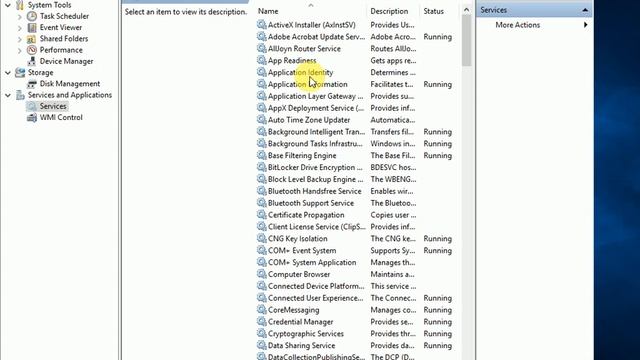
Task: Open the More Actions submenu arrow
Action: (586, 25)
